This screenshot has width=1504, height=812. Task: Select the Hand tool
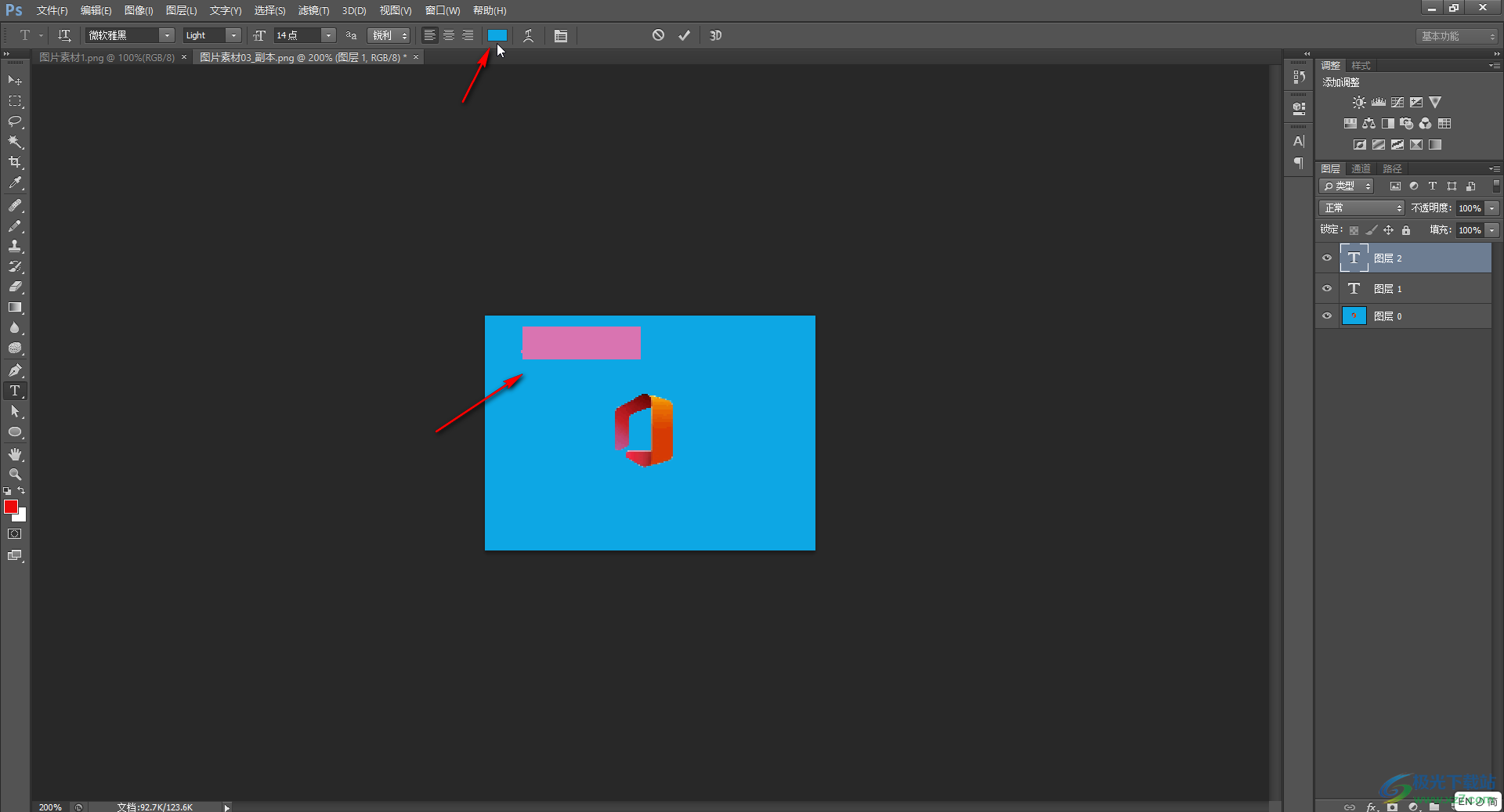click(15, 454)
